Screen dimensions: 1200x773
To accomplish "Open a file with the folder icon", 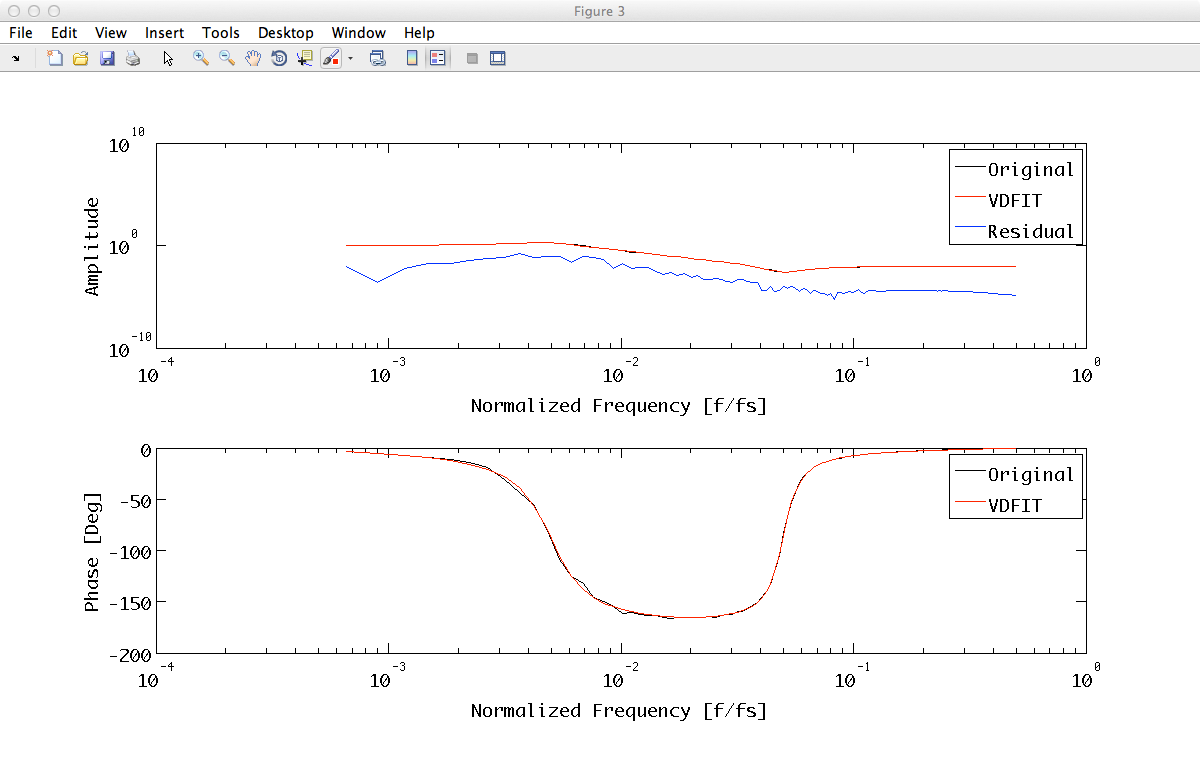I will coord(81,59).
